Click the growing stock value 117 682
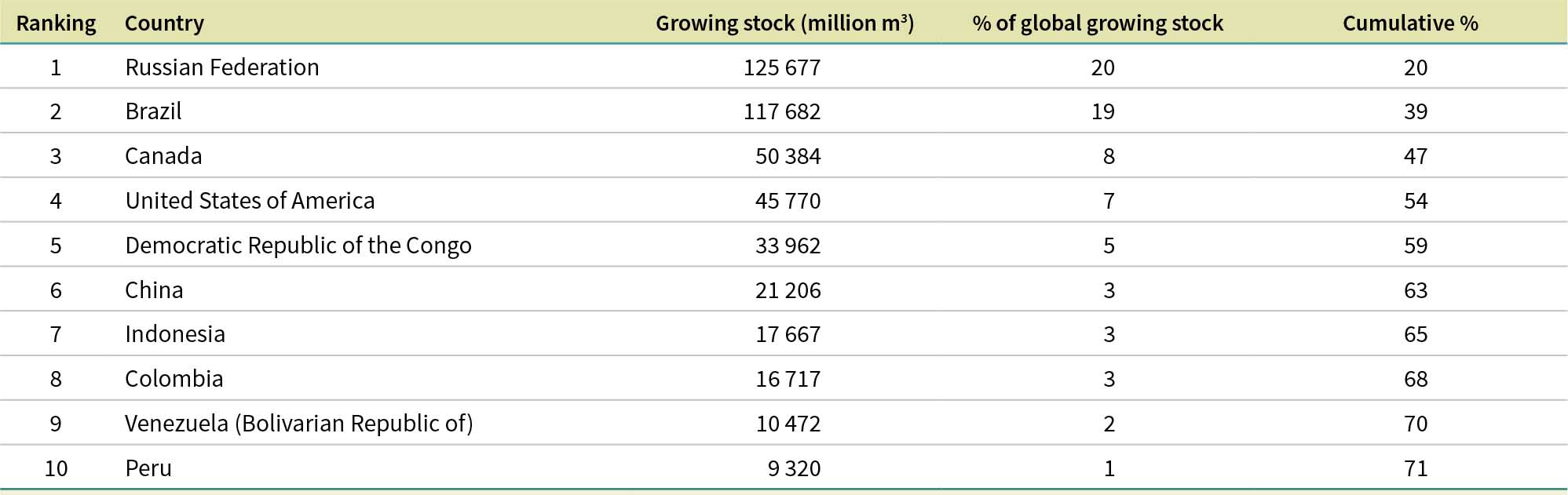The image size is (1568, 495). click(x=782, y=111)
